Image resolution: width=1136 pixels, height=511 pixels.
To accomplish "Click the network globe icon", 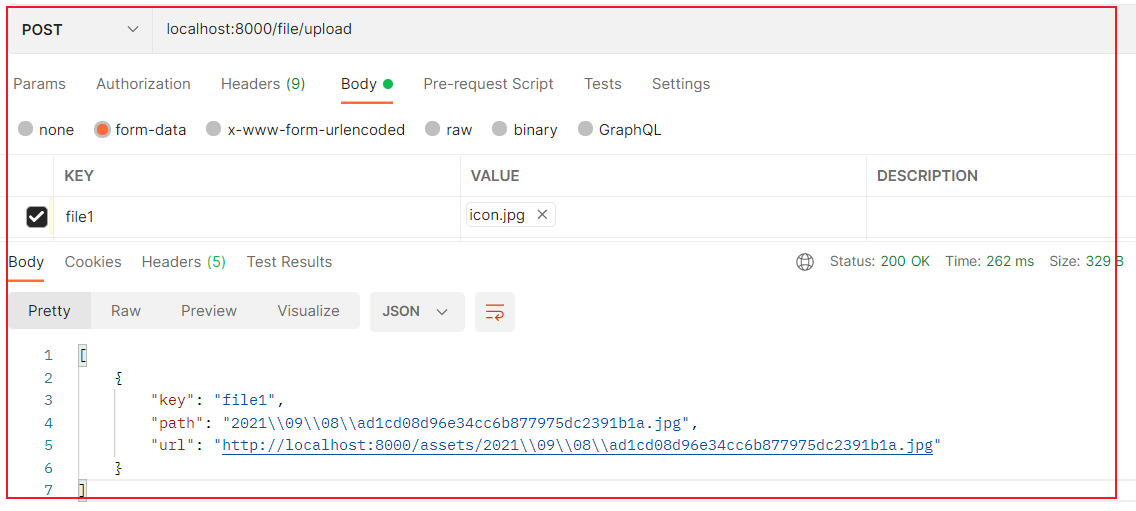I will 805,262.
